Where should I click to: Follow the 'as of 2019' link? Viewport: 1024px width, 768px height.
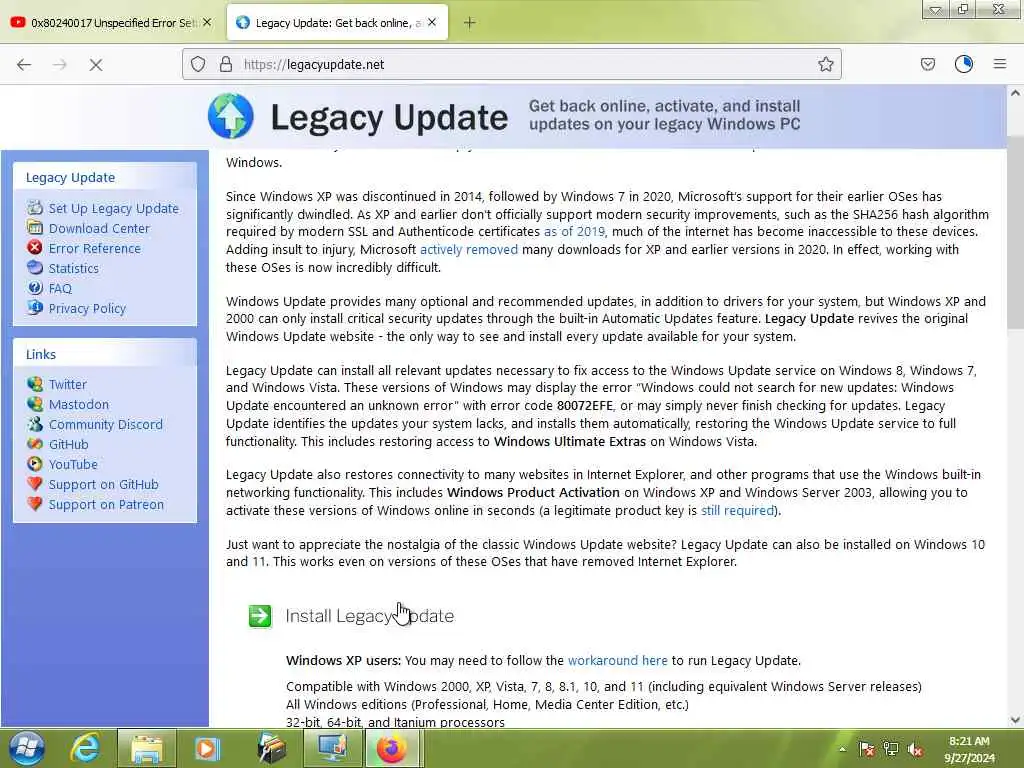coord(574,232)
